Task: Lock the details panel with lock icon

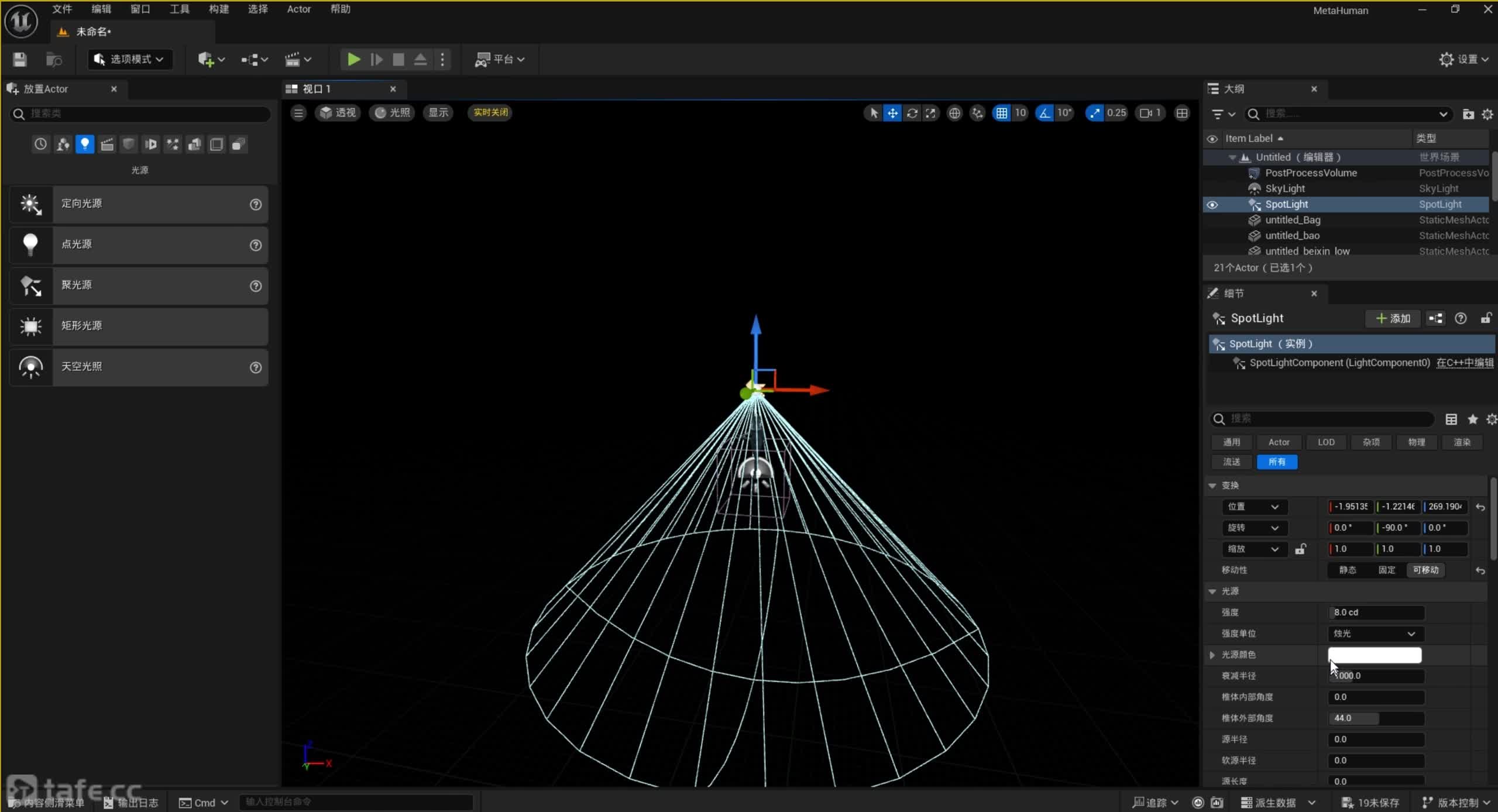Action: [1486, 318]
